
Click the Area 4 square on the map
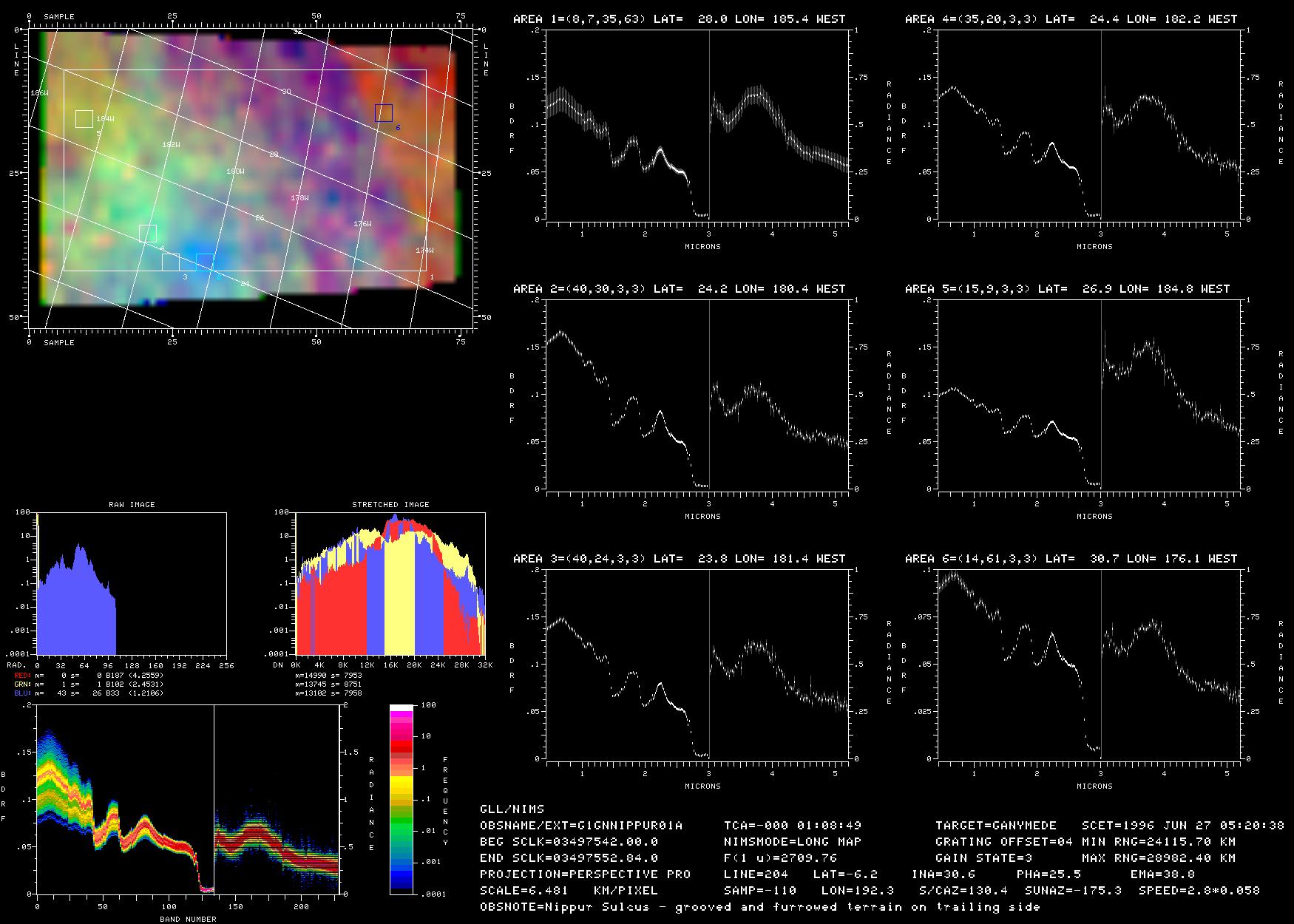click(x=148, y=234)
